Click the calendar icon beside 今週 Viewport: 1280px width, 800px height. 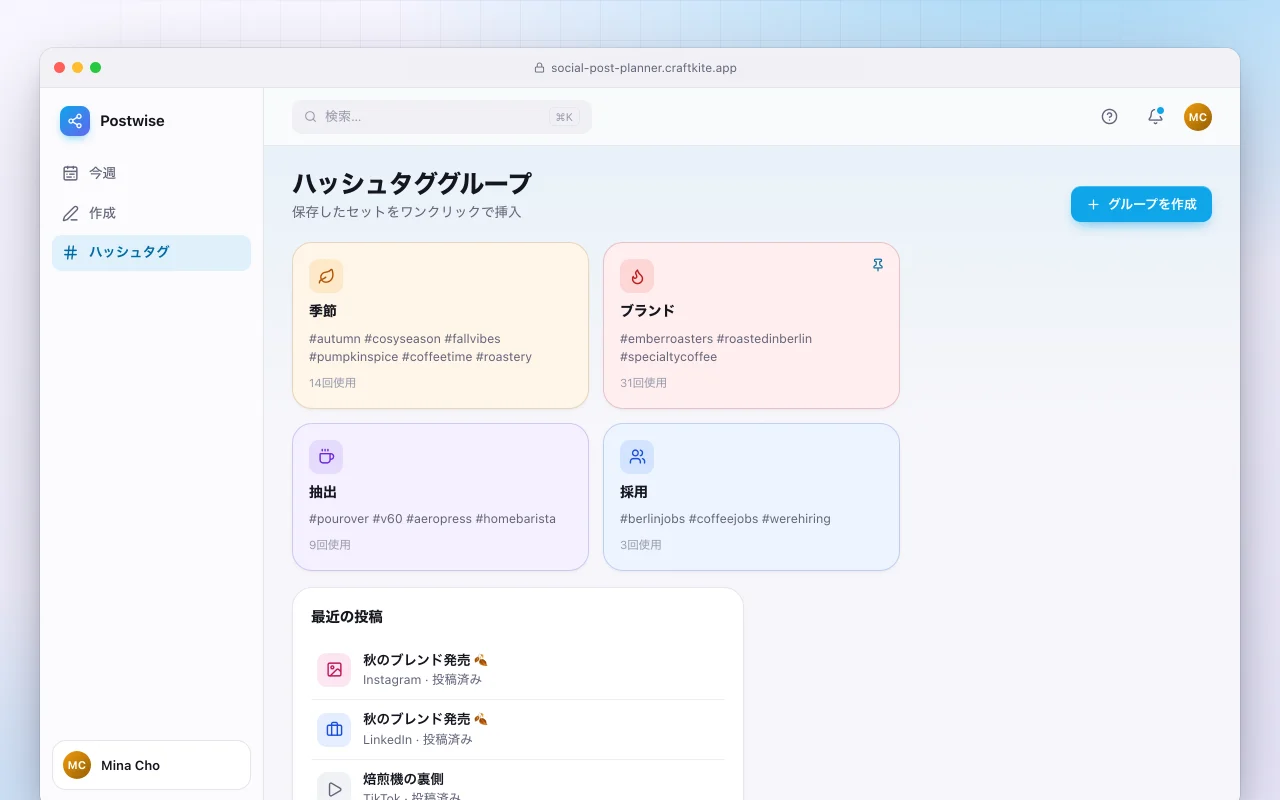point(70,173)
